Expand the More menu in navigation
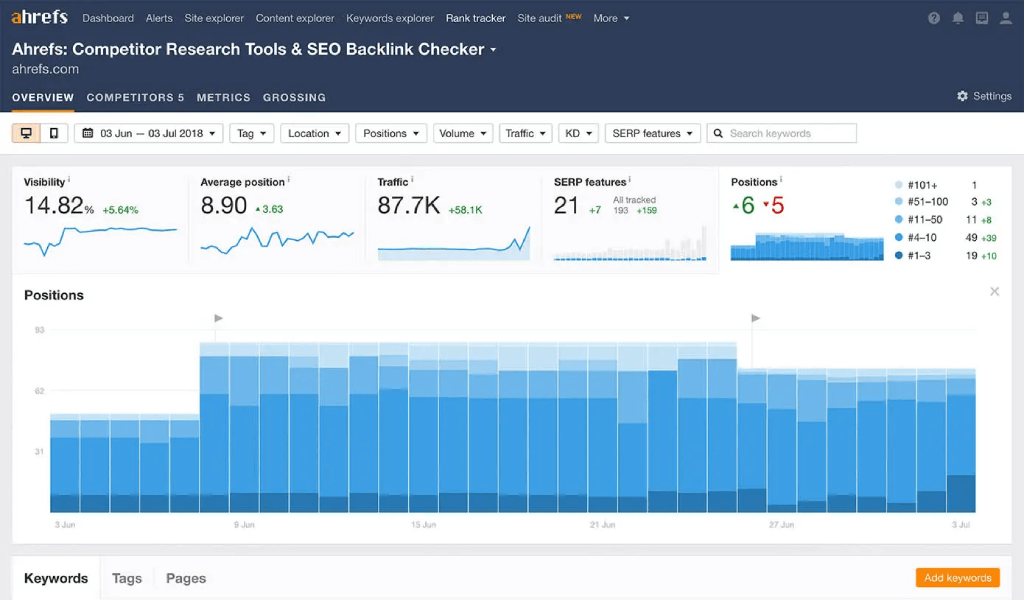Screen dimensions: 1024x600 pos(611,18)
